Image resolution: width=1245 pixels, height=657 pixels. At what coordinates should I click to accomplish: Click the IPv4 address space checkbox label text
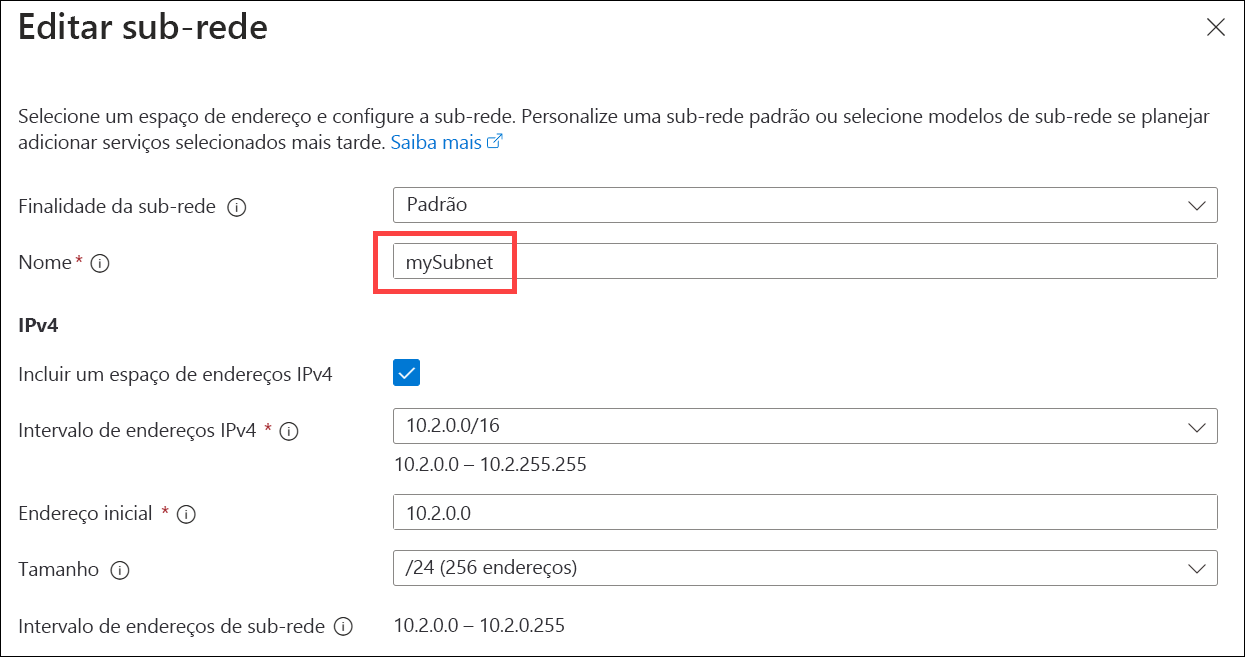(175, 375)
